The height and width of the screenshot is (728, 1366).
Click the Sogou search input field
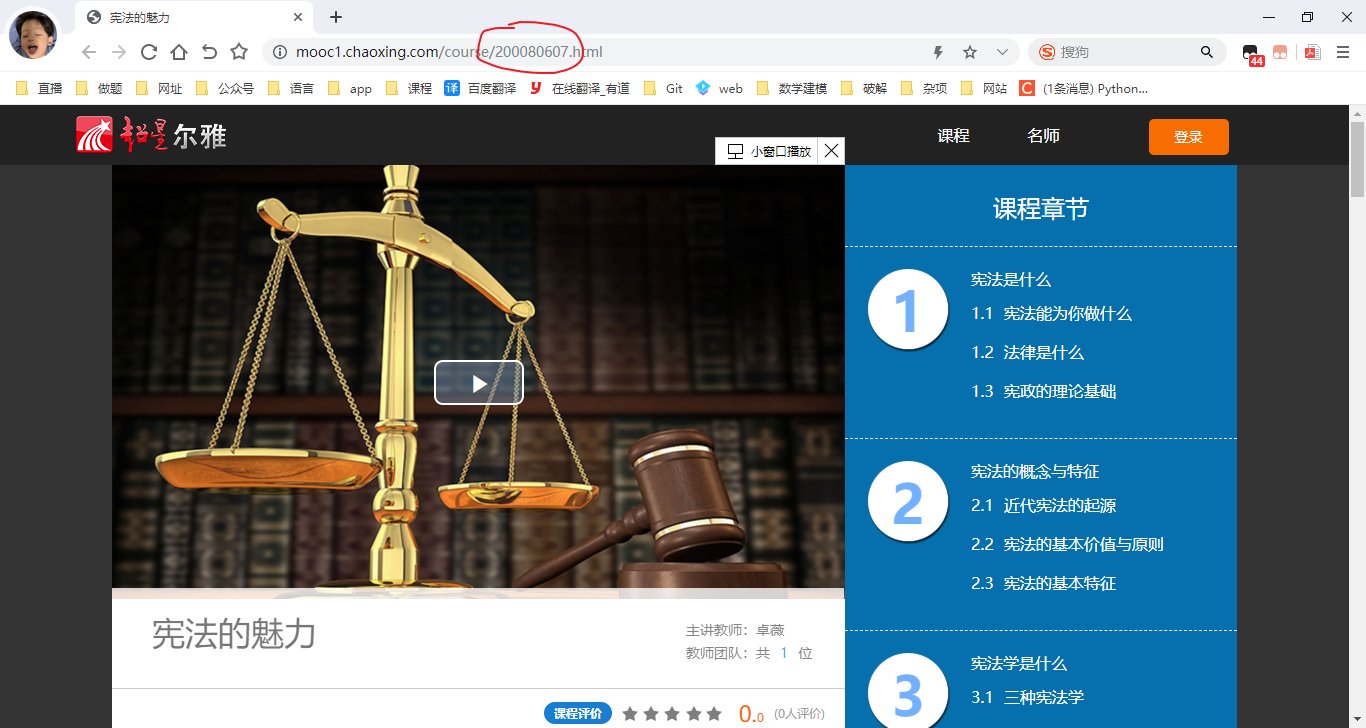coord(1125,52)
